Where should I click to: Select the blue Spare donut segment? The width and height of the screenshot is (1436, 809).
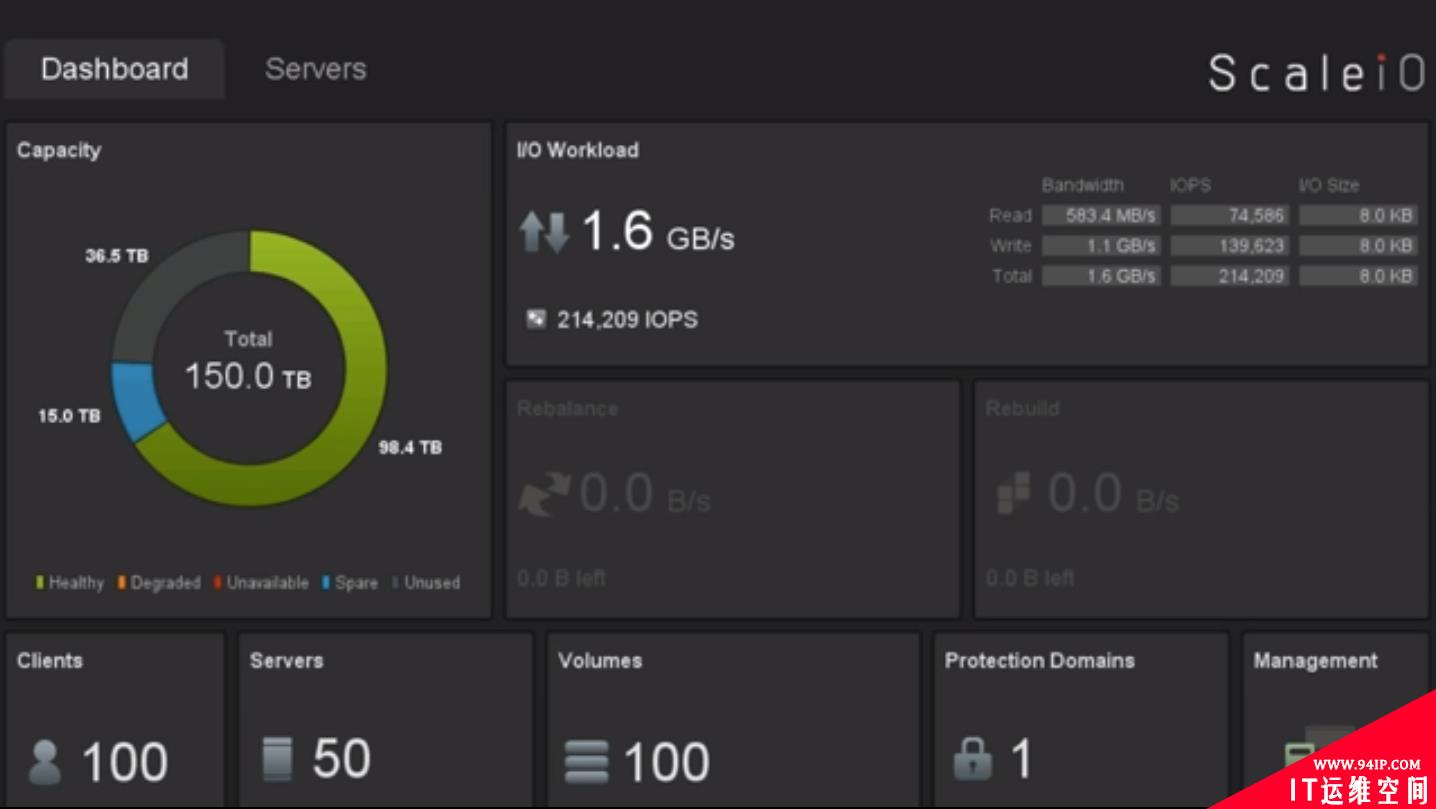[138, 400]
